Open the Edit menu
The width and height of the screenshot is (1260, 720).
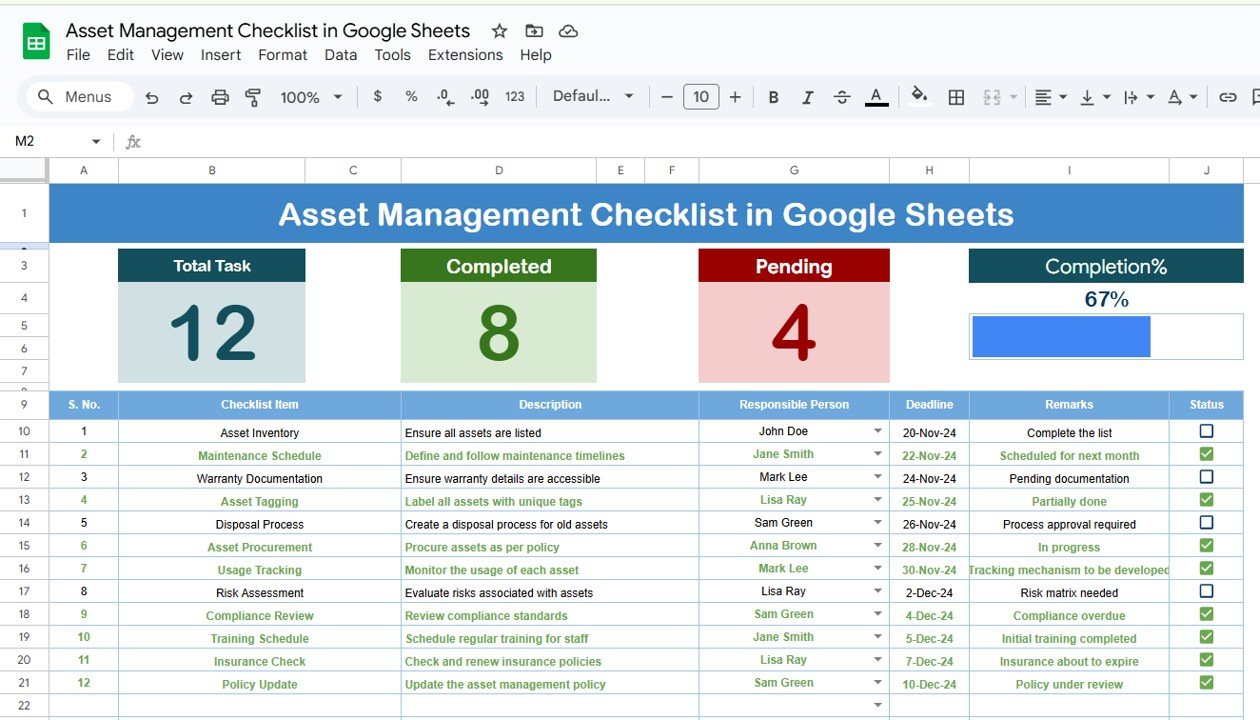point(121,55)
